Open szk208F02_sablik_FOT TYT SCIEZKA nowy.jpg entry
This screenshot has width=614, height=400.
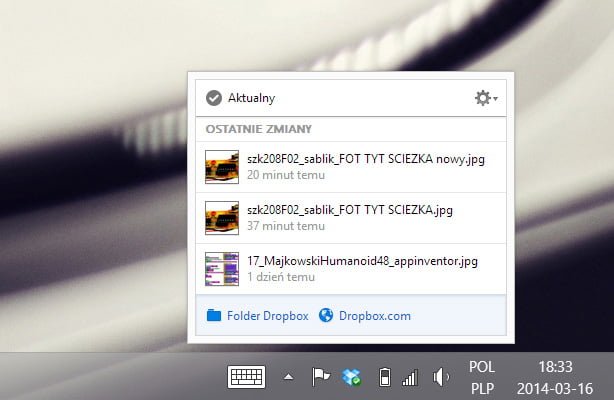tap(351, 167)
